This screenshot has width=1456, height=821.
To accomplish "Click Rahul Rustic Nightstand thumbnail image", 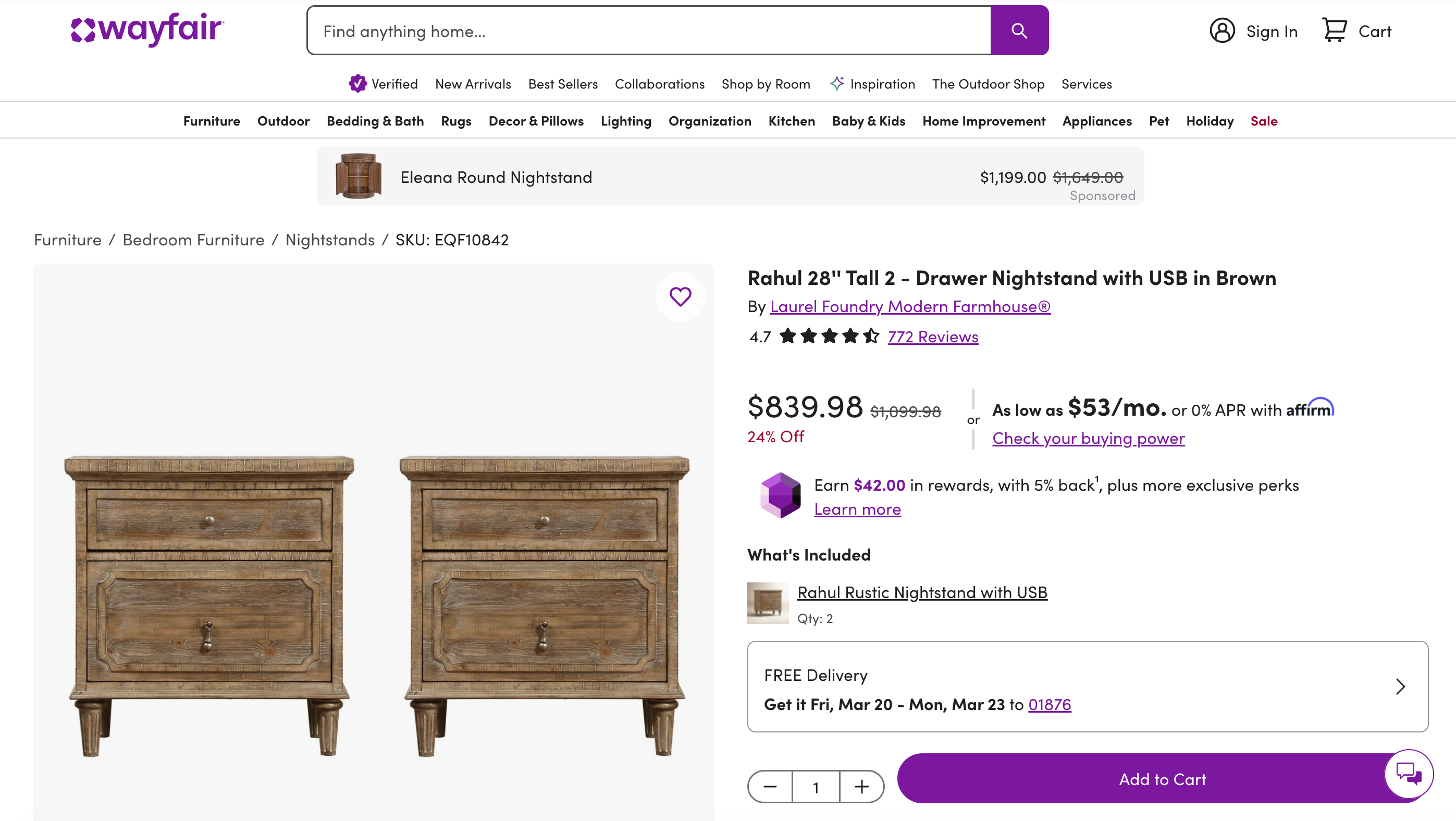I will point(768,603).
